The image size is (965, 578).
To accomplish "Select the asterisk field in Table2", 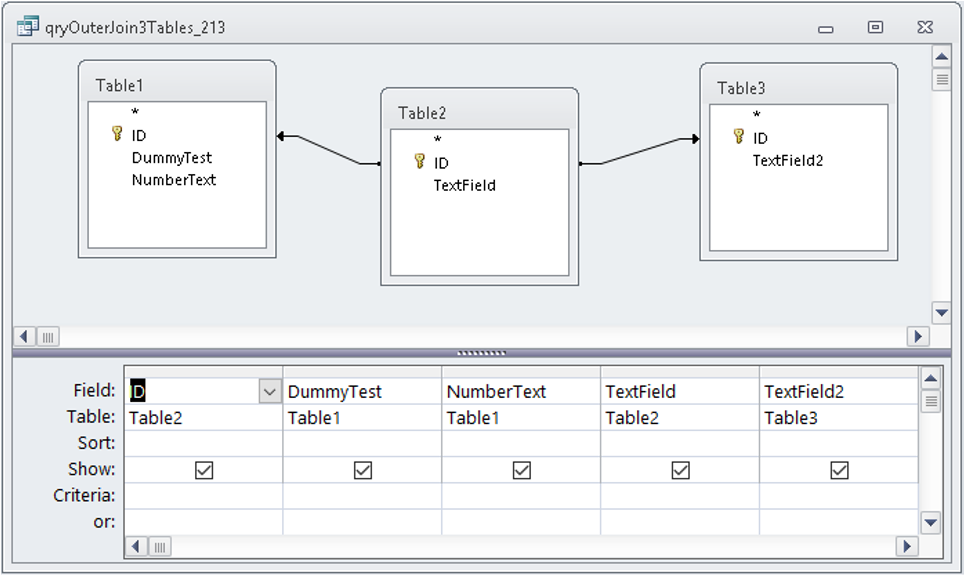I will coord(438,140).
